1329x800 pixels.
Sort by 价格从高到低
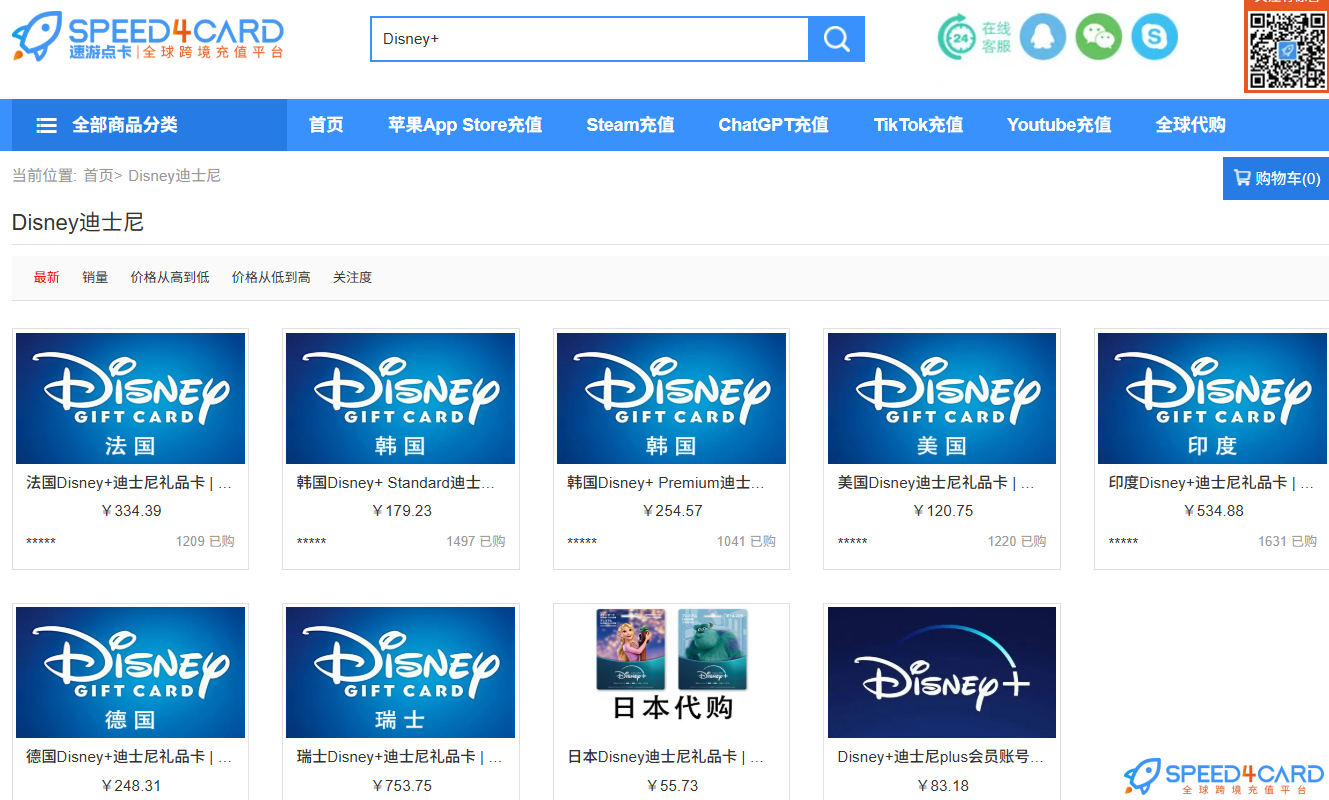click(x=170, y=277)
